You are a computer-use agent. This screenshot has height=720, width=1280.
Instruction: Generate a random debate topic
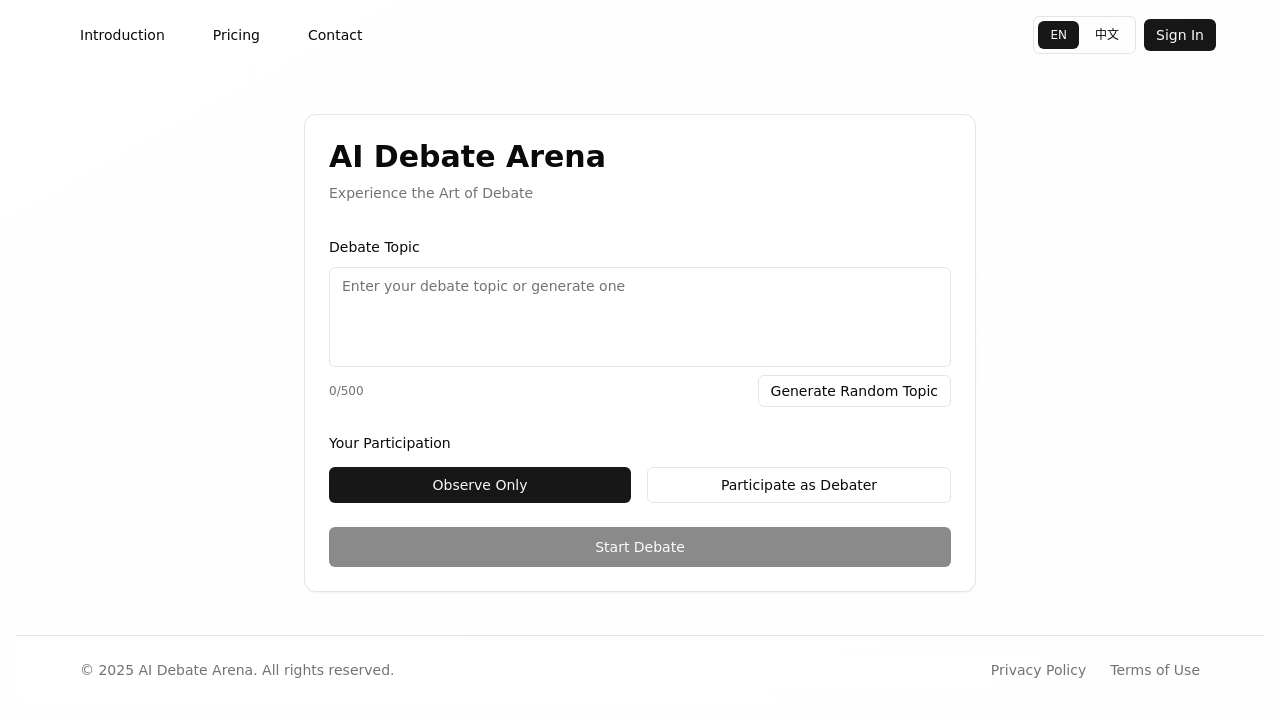point(854,391)
